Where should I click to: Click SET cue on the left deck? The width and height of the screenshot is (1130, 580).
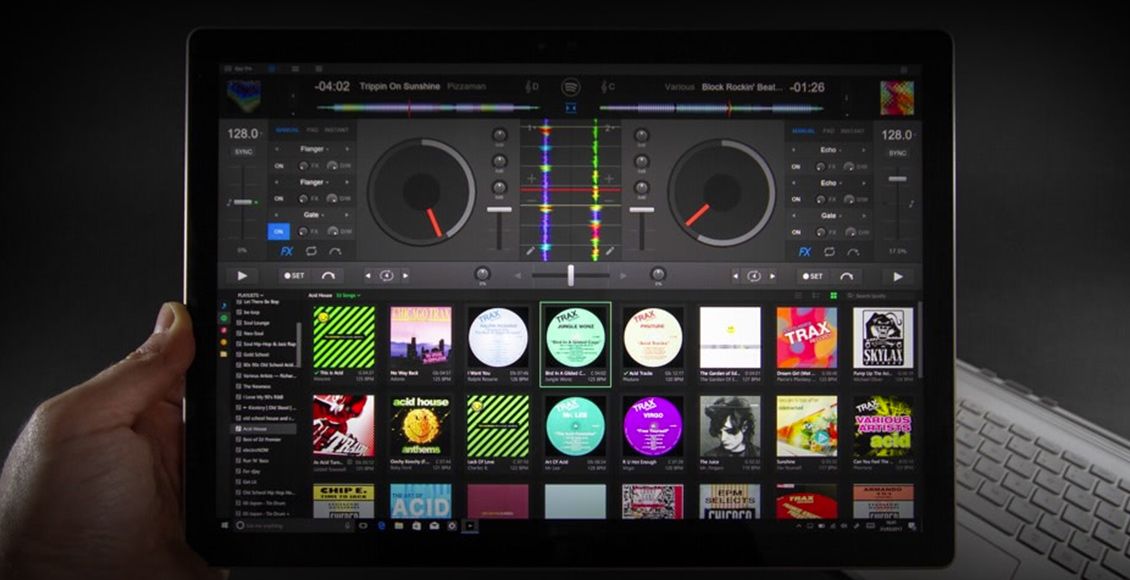point(294,275)
